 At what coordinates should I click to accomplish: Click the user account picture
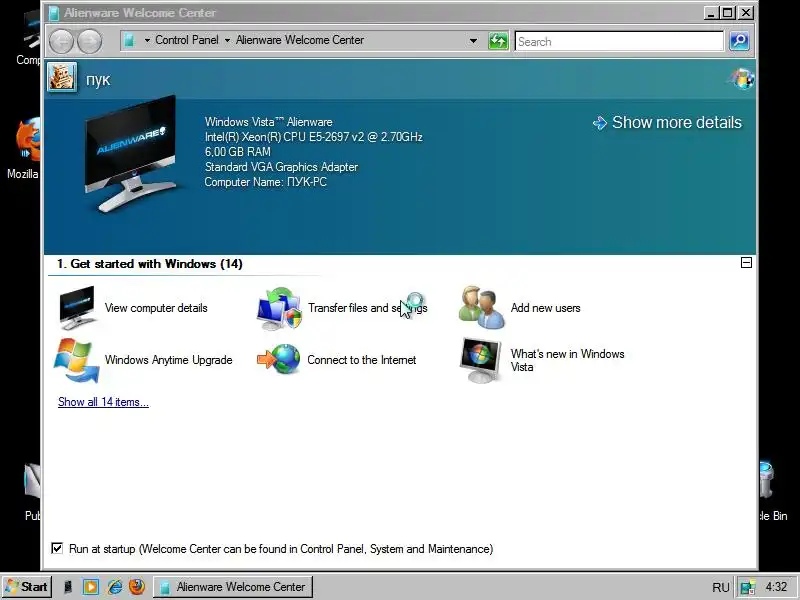(62, 78)
